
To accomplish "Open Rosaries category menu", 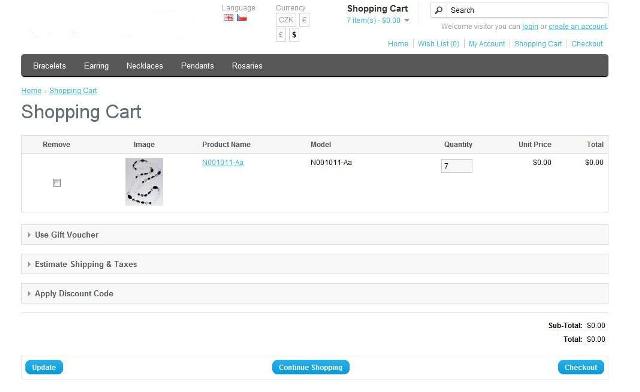I will (x=247, y=66).
